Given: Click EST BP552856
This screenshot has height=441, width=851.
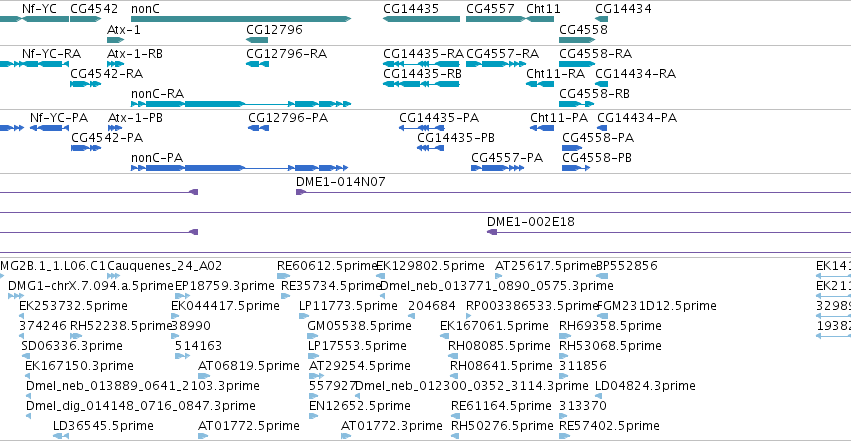Looking at the screenshot, I should tap(601, 276).
